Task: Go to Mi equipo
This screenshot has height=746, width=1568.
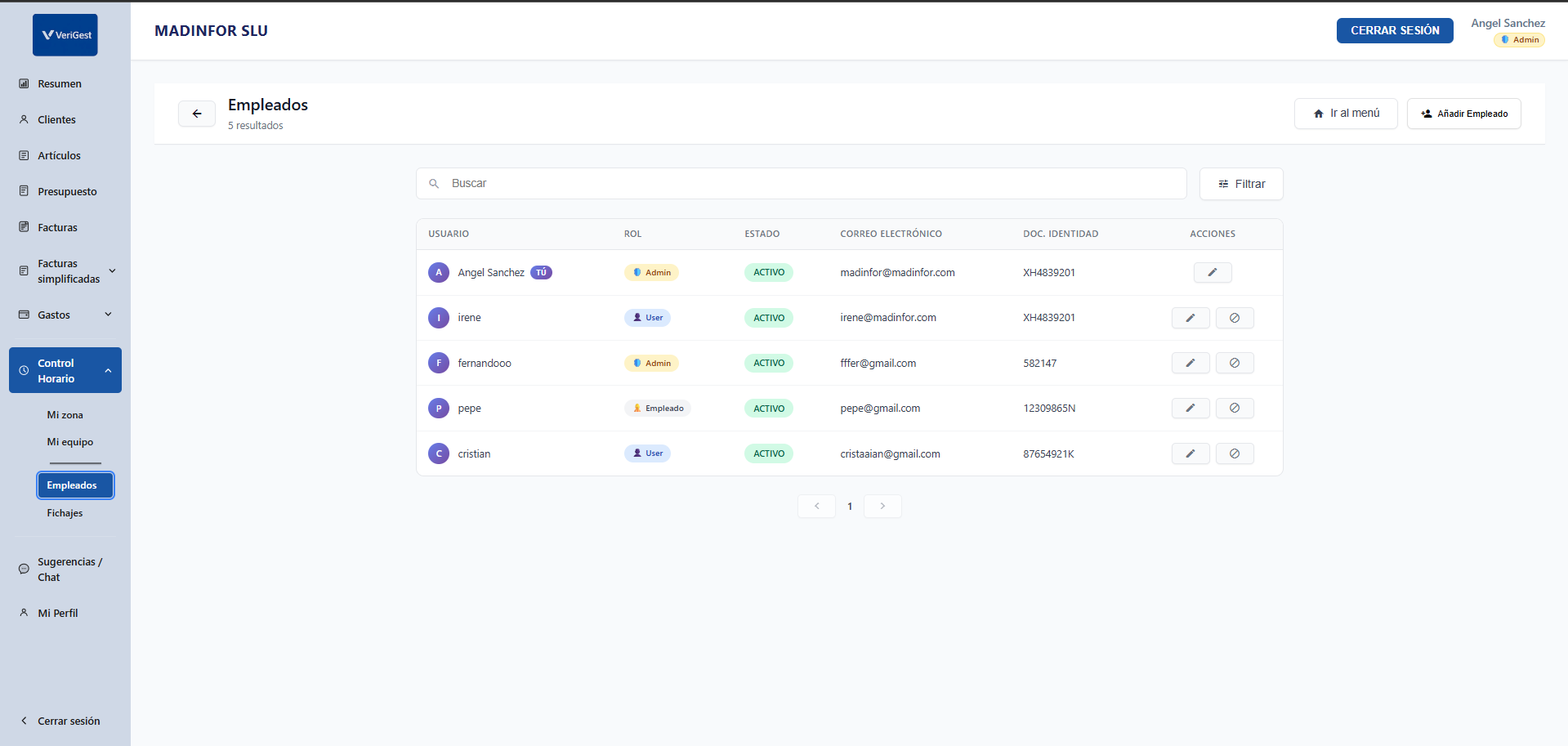Action: click(x=69, y=442)
